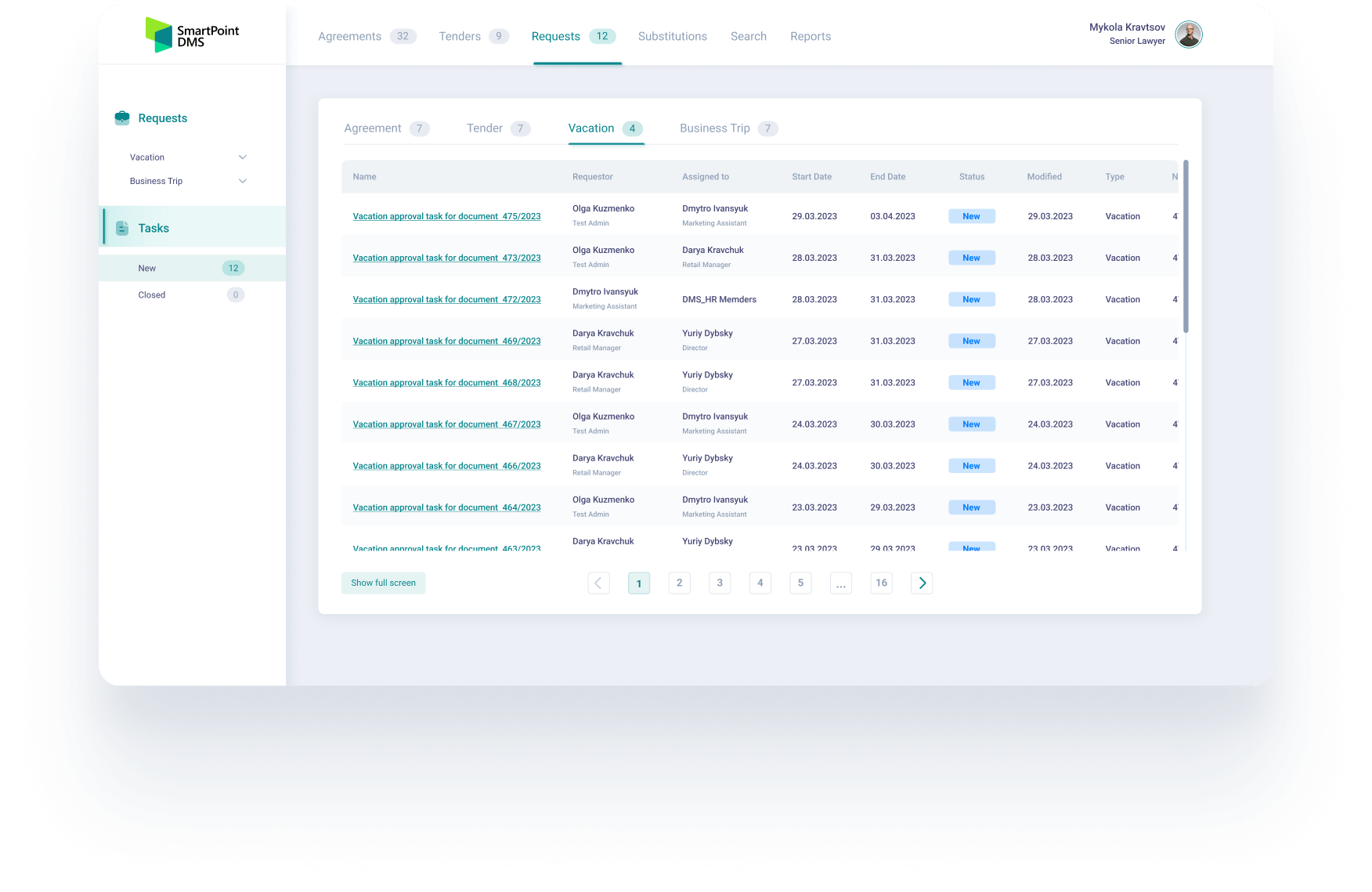
Task: Open Substitutions in the top navigation
Action: (x=672, y=36)
